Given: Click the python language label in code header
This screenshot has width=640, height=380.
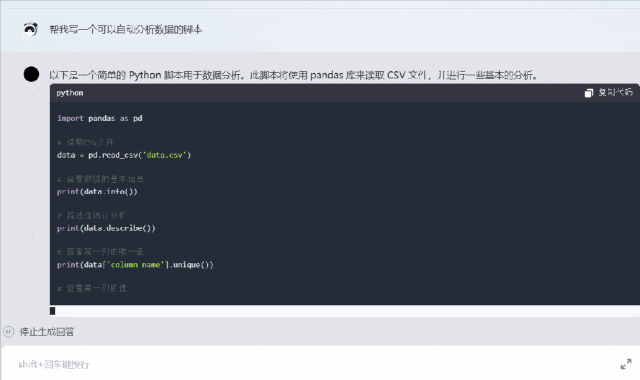Looking at the screenshot, I should click(70, 93).
